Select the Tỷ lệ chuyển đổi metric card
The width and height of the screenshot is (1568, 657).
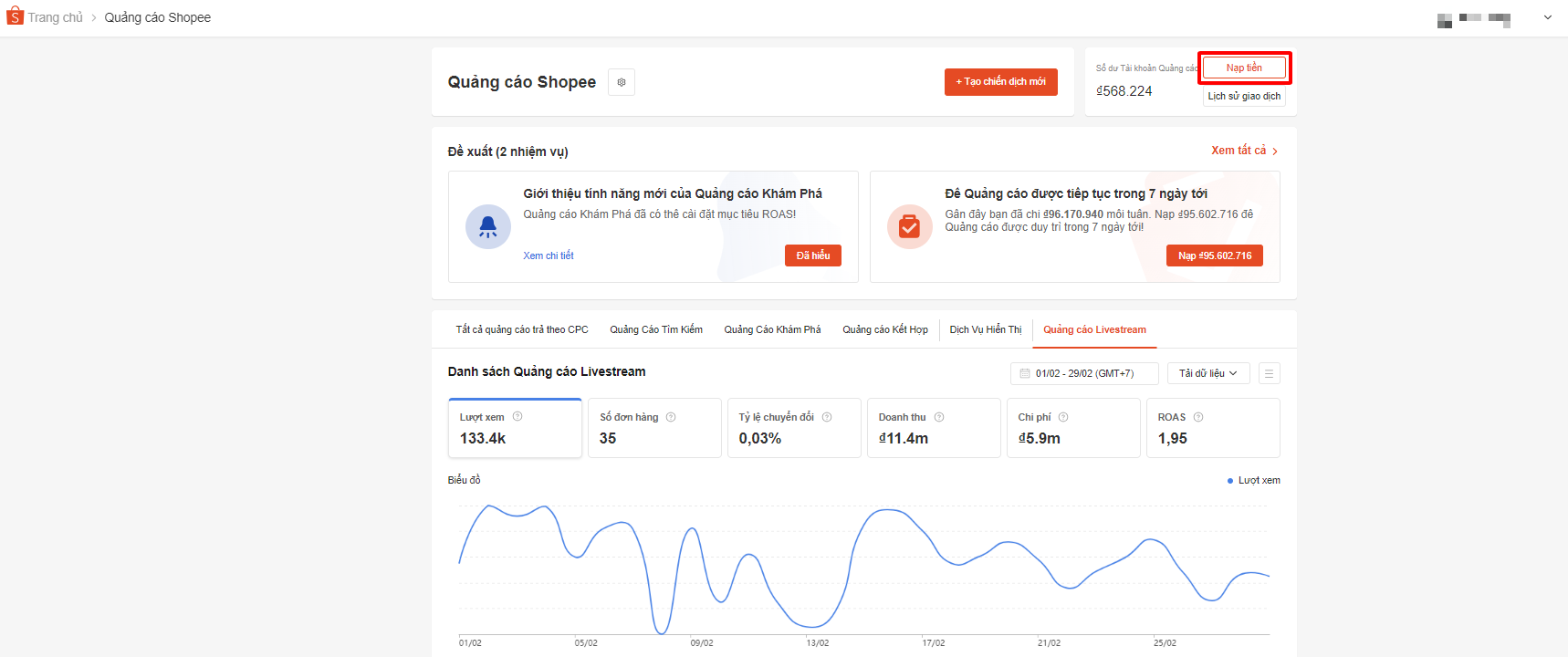794,428
